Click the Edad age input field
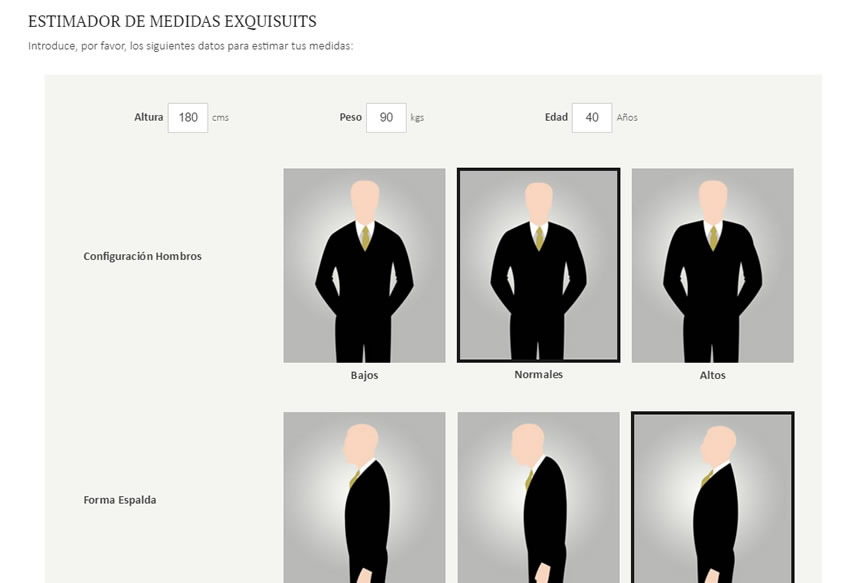 click(x=592, y=117)
